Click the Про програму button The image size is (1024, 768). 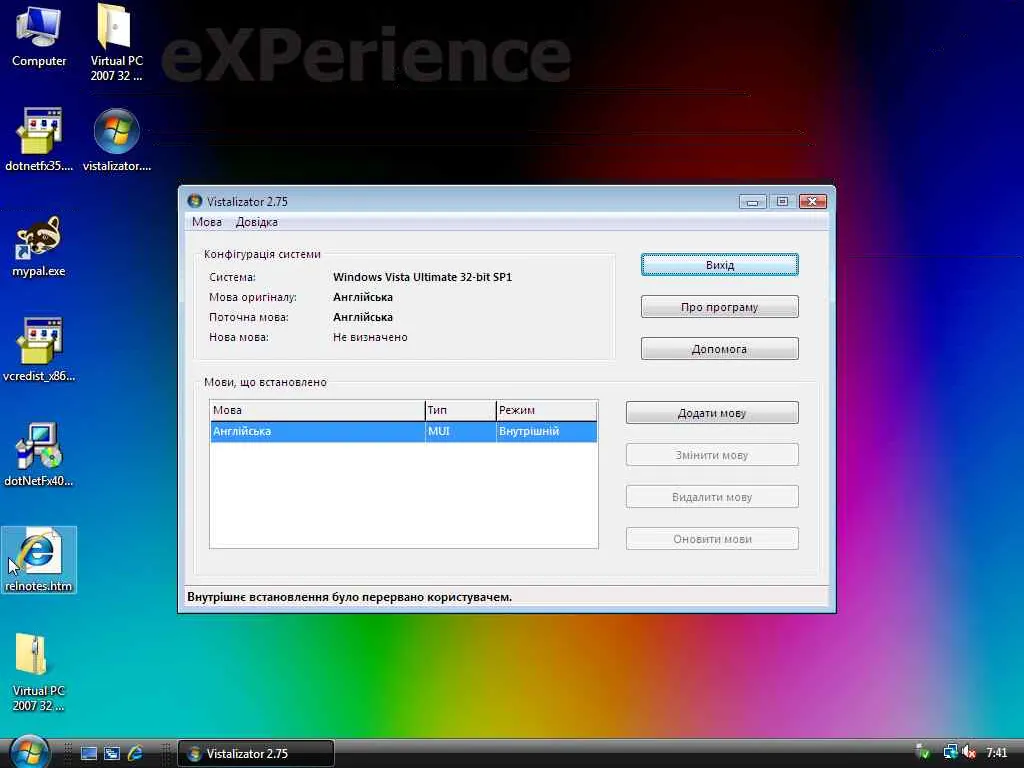point(720,307)
